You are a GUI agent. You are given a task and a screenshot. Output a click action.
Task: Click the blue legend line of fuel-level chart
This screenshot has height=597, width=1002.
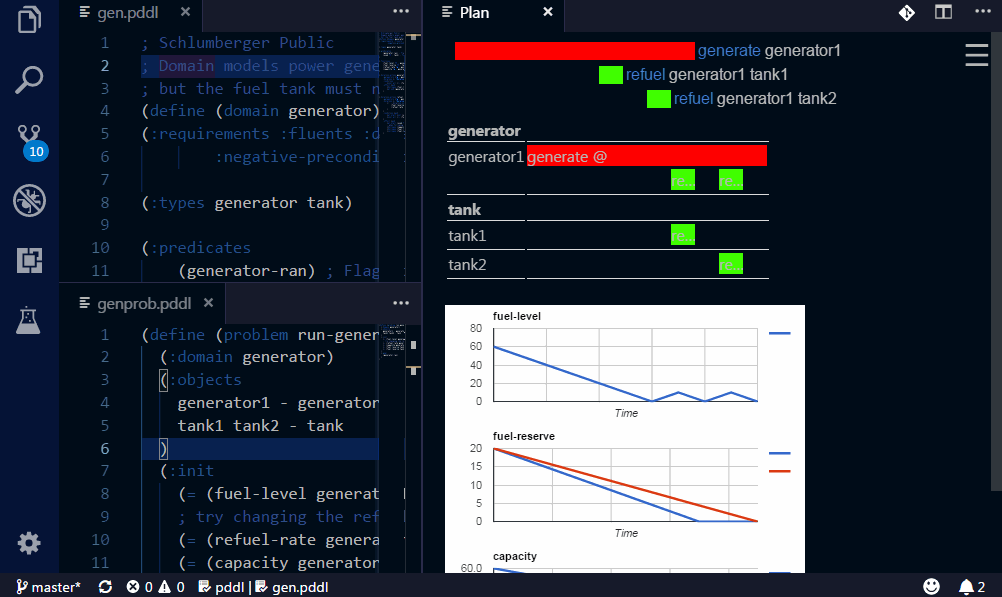(x=780, y=333)
